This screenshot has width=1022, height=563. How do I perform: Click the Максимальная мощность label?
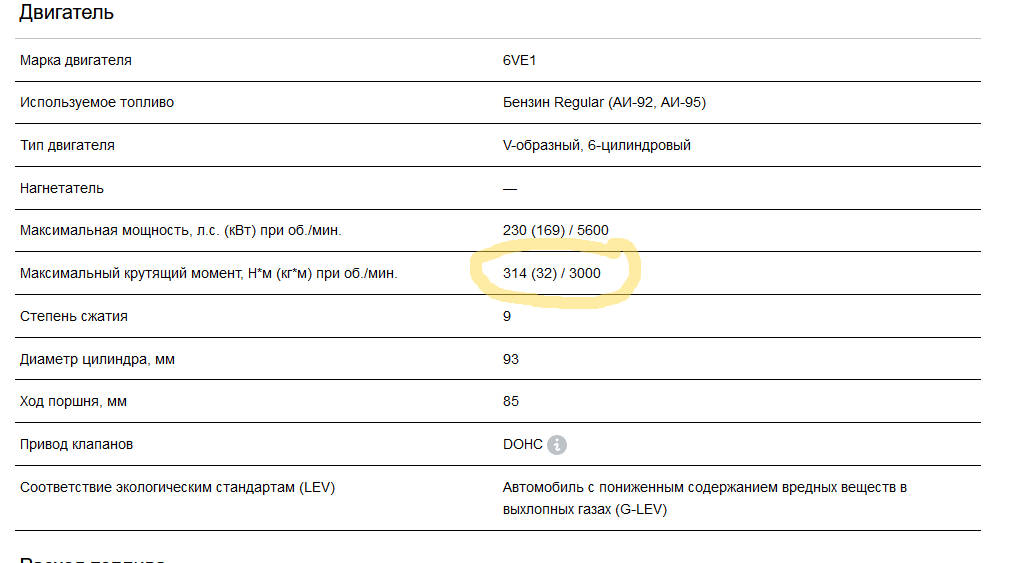click(181, 231)
